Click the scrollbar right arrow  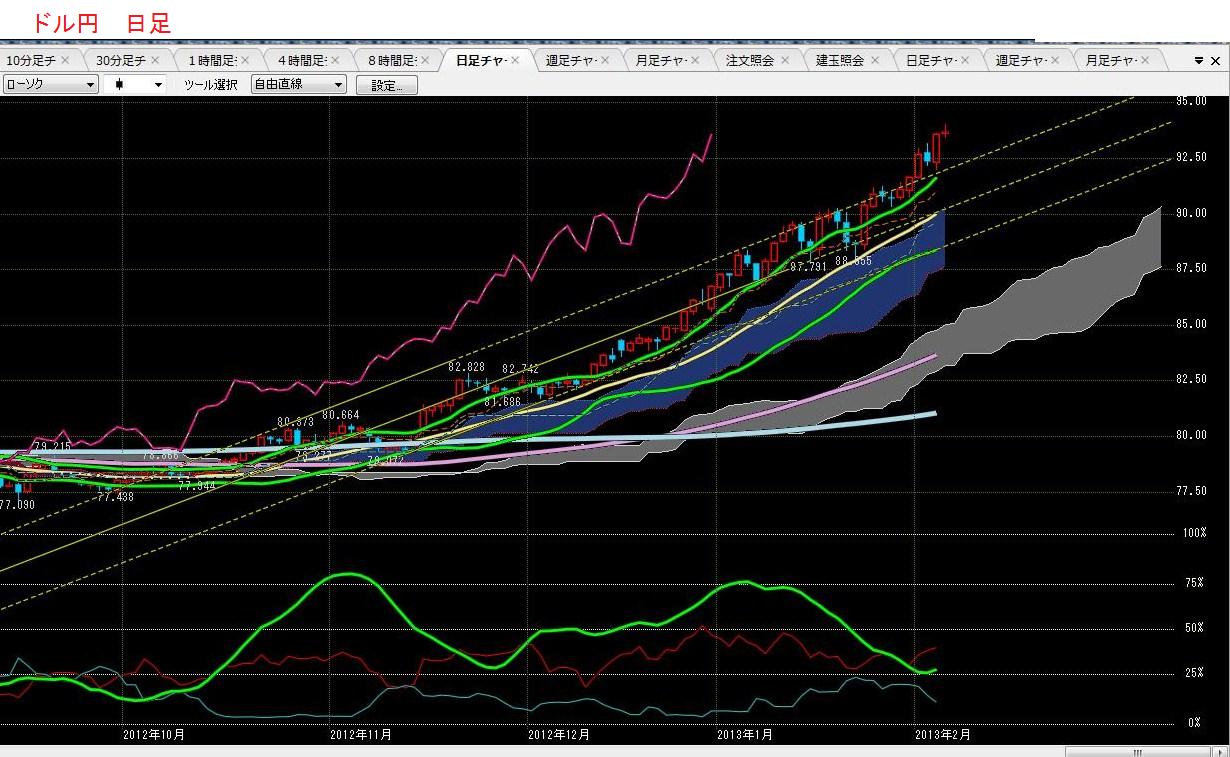point(1219,751)
